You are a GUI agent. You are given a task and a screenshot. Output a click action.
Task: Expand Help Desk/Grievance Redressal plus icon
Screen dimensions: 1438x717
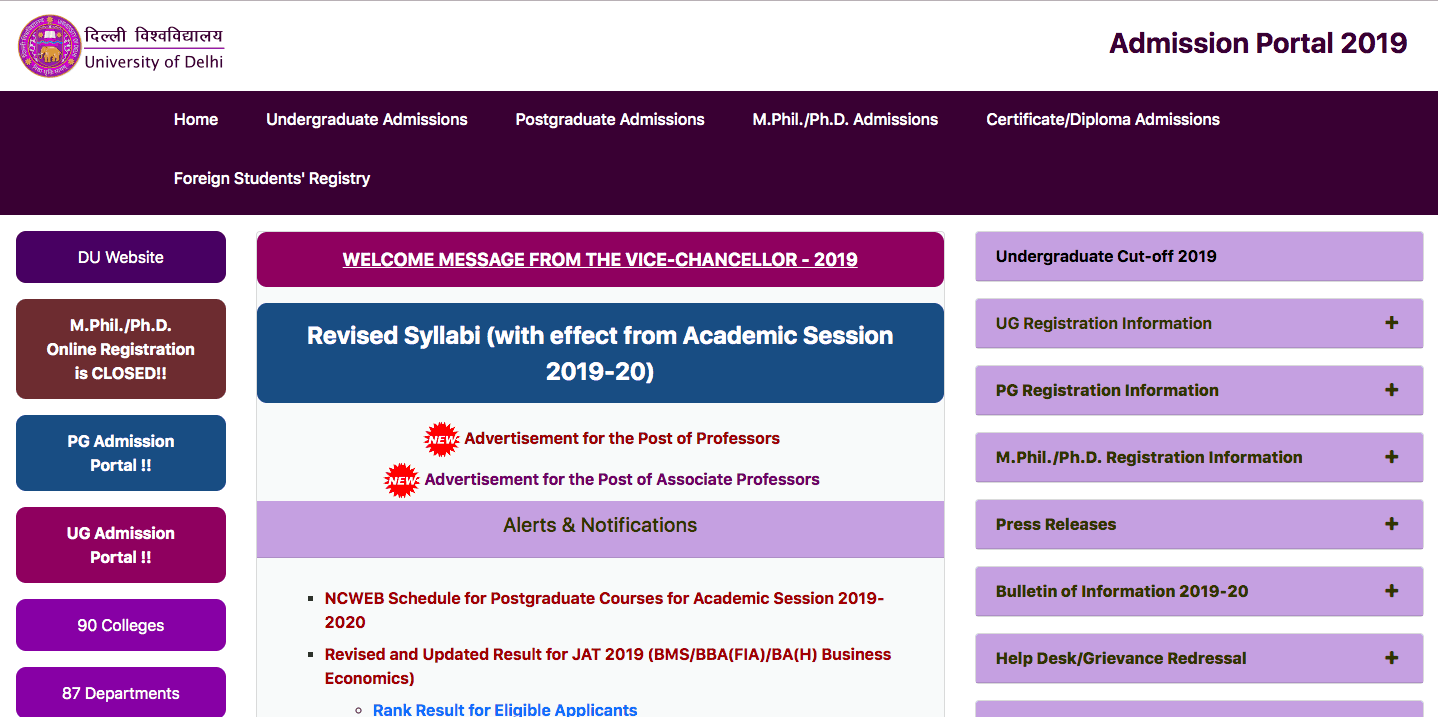tap(1391, 658)
